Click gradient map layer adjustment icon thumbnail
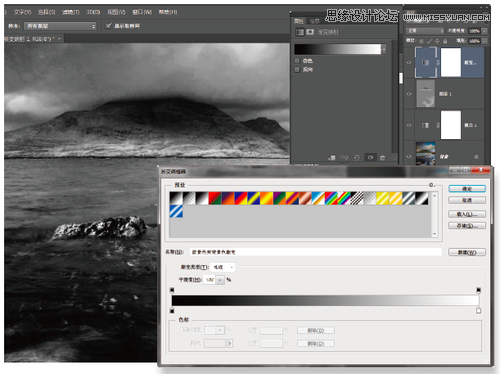 [x=426, y=62]
